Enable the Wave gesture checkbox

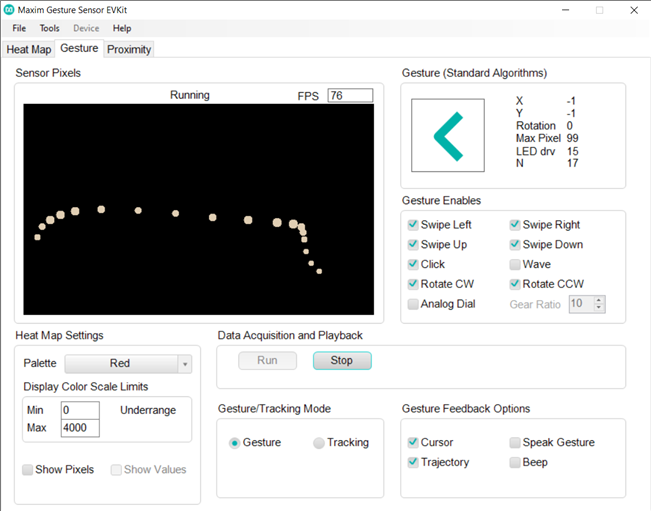point(515,265)
